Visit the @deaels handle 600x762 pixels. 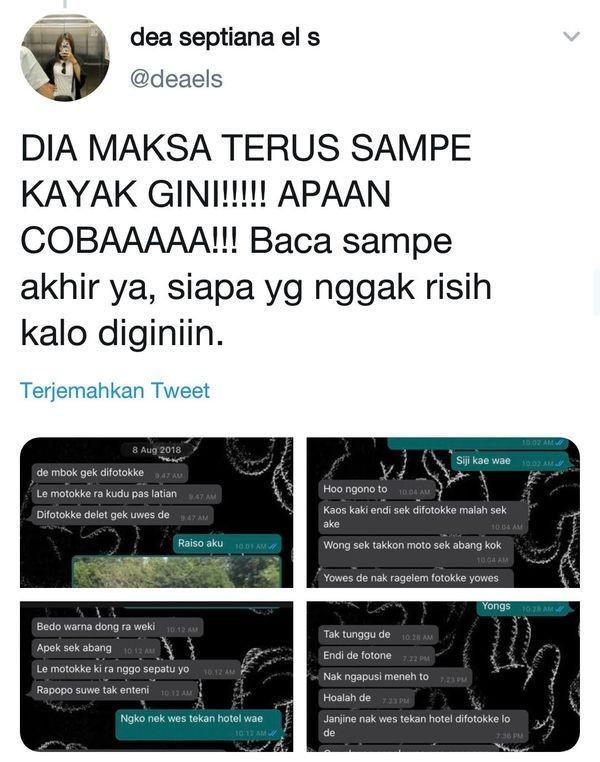point(176,79)
